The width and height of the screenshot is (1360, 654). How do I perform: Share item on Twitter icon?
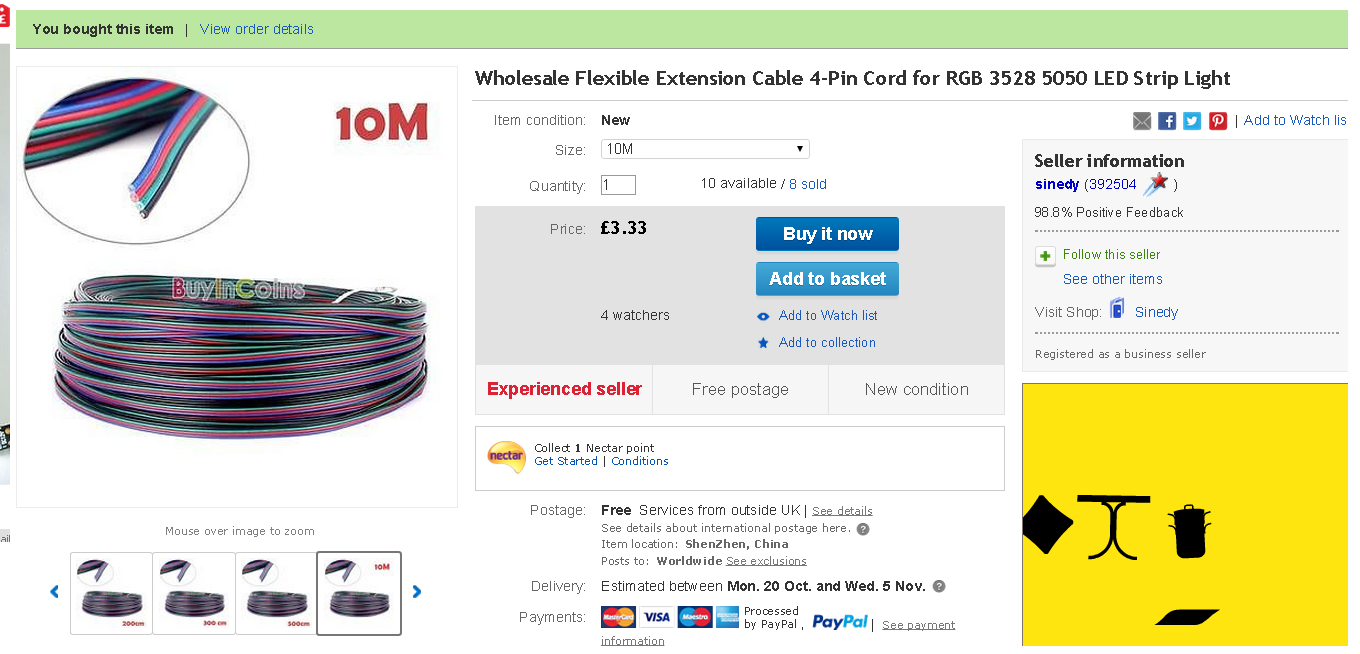[1192, 121]
